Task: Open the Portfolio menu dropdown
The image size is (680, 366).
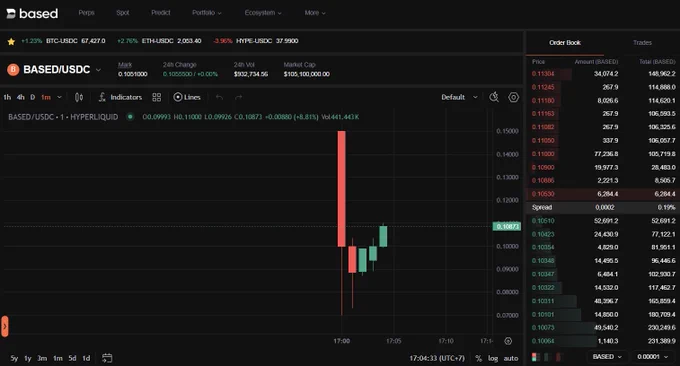Action: 207,13
